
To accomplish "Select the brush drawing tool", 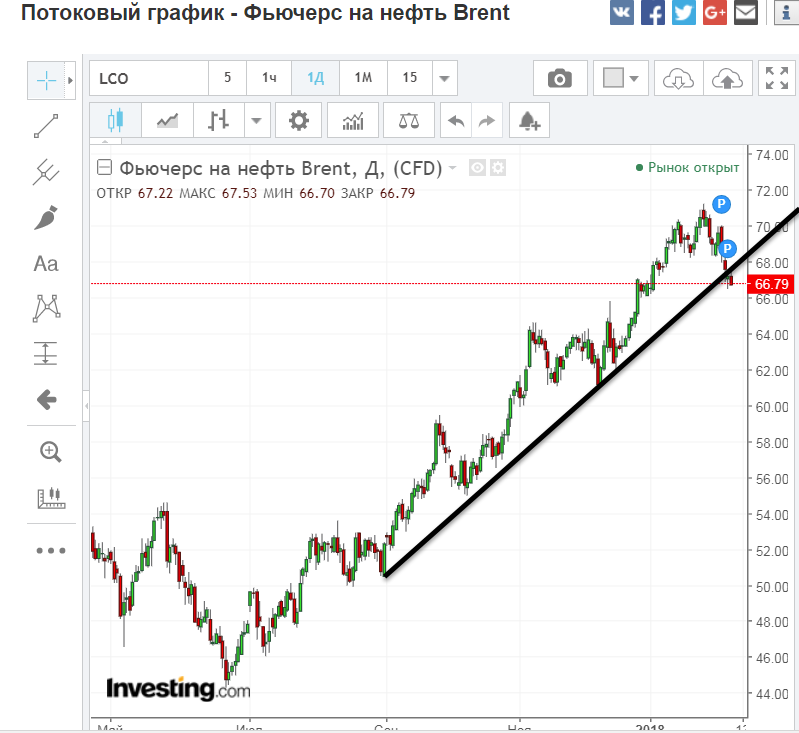I will 46,218.
